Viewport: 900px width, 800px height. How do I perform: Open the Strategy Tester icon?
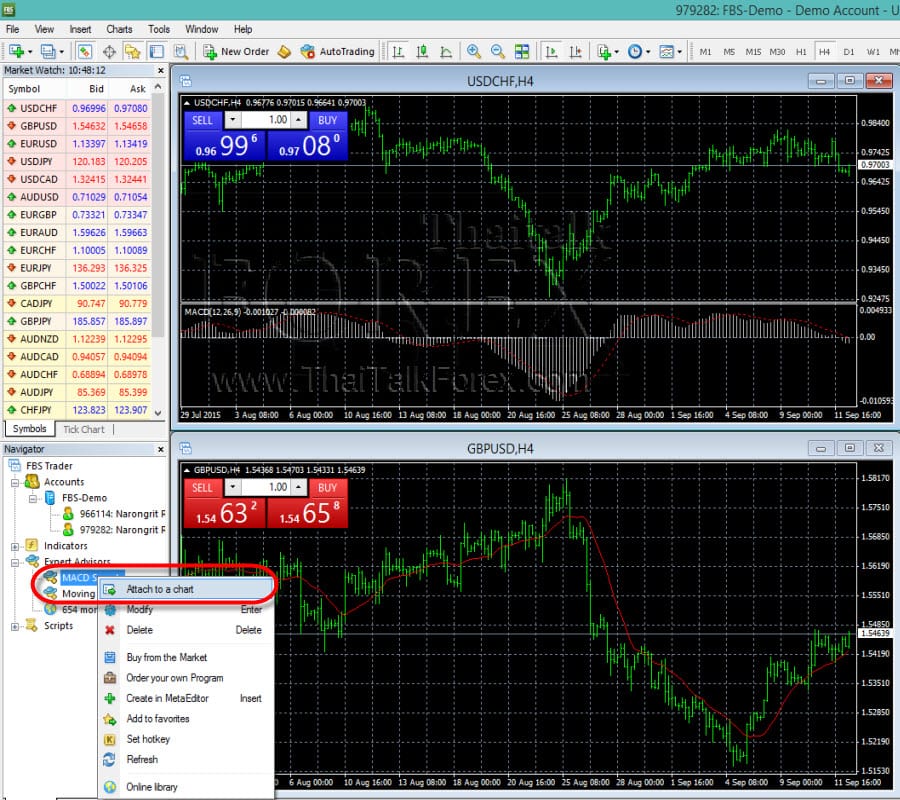tap(181, 52)
